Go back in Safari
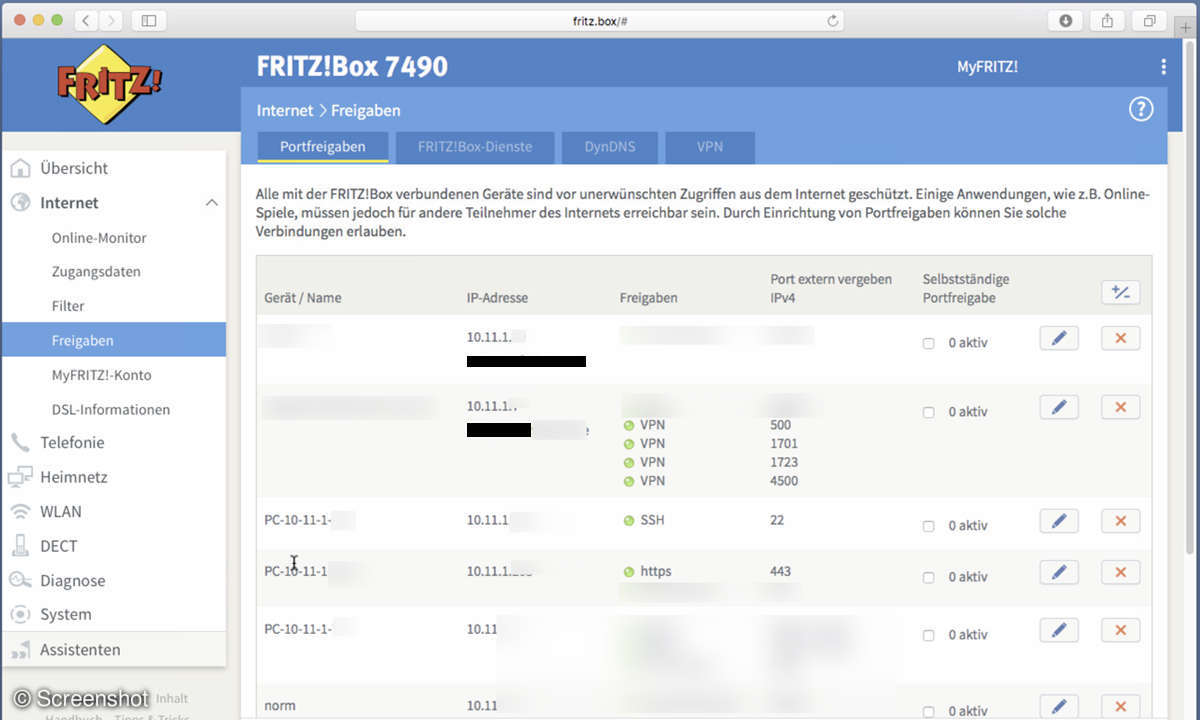This screenshot has height=720, width=1200. tap(86, 20)
